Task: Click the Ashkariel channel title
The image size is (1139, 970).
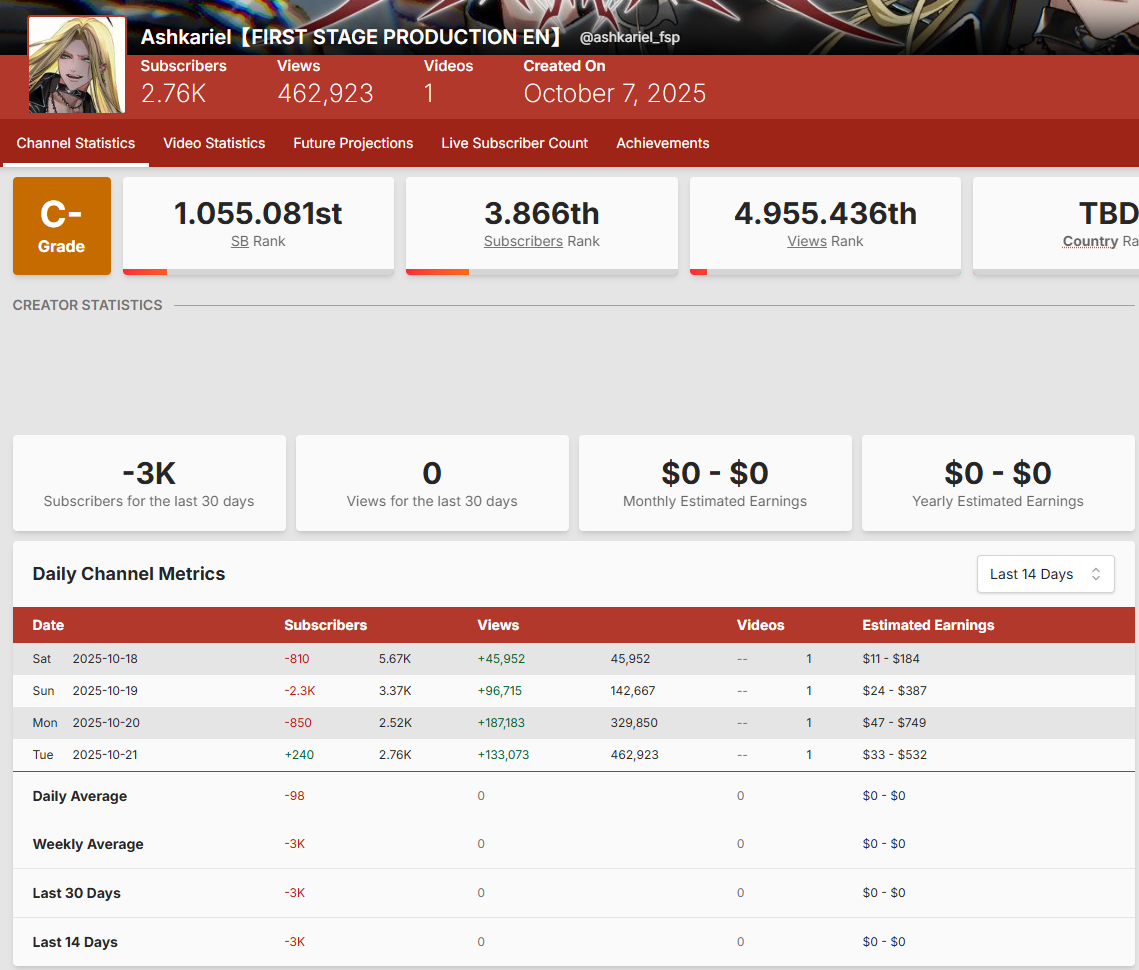Action: pos(351,37)
